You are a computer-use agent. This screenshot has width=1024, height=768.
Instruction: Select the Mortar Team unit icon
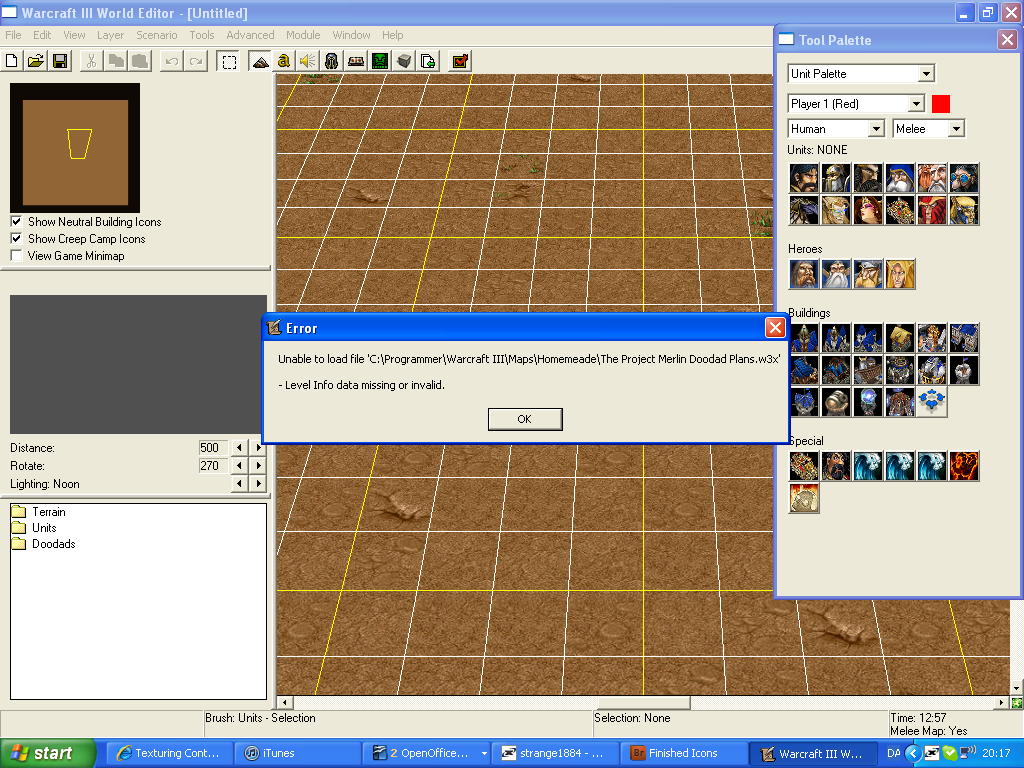932,178
